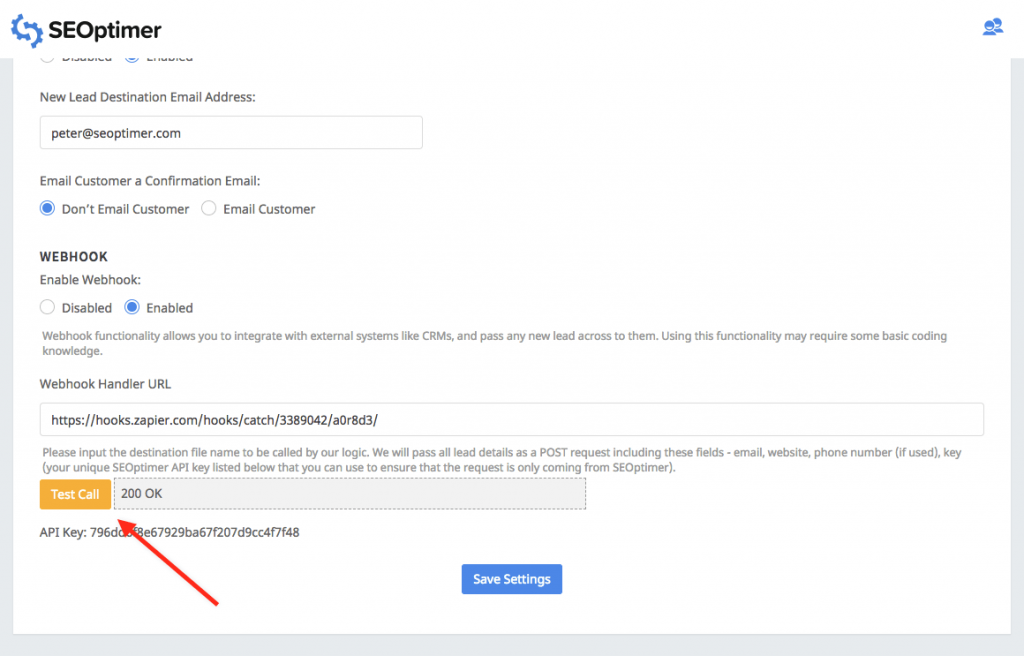
Task: Select the Don't Email Customer option
Action: pos(47,209)
